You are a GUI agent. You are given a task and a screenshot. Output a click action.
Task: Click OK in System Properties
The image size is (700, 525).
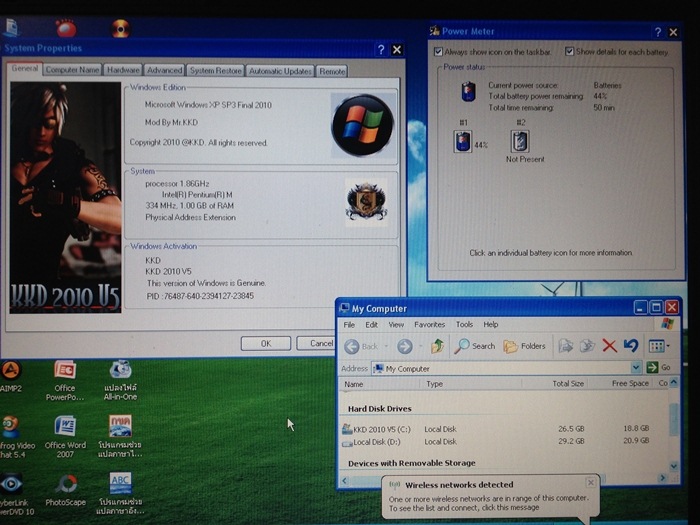[265, 343]
